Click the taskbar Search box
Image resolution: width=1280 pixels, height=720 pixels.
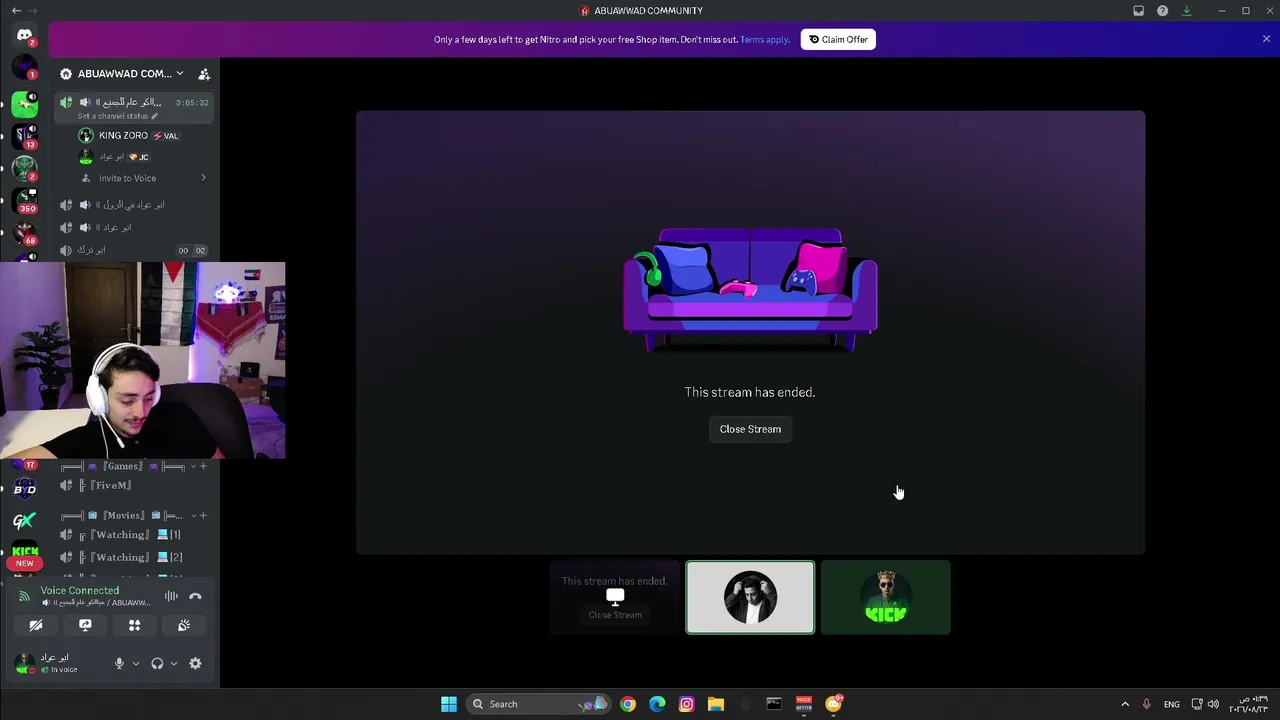(538, 704)
